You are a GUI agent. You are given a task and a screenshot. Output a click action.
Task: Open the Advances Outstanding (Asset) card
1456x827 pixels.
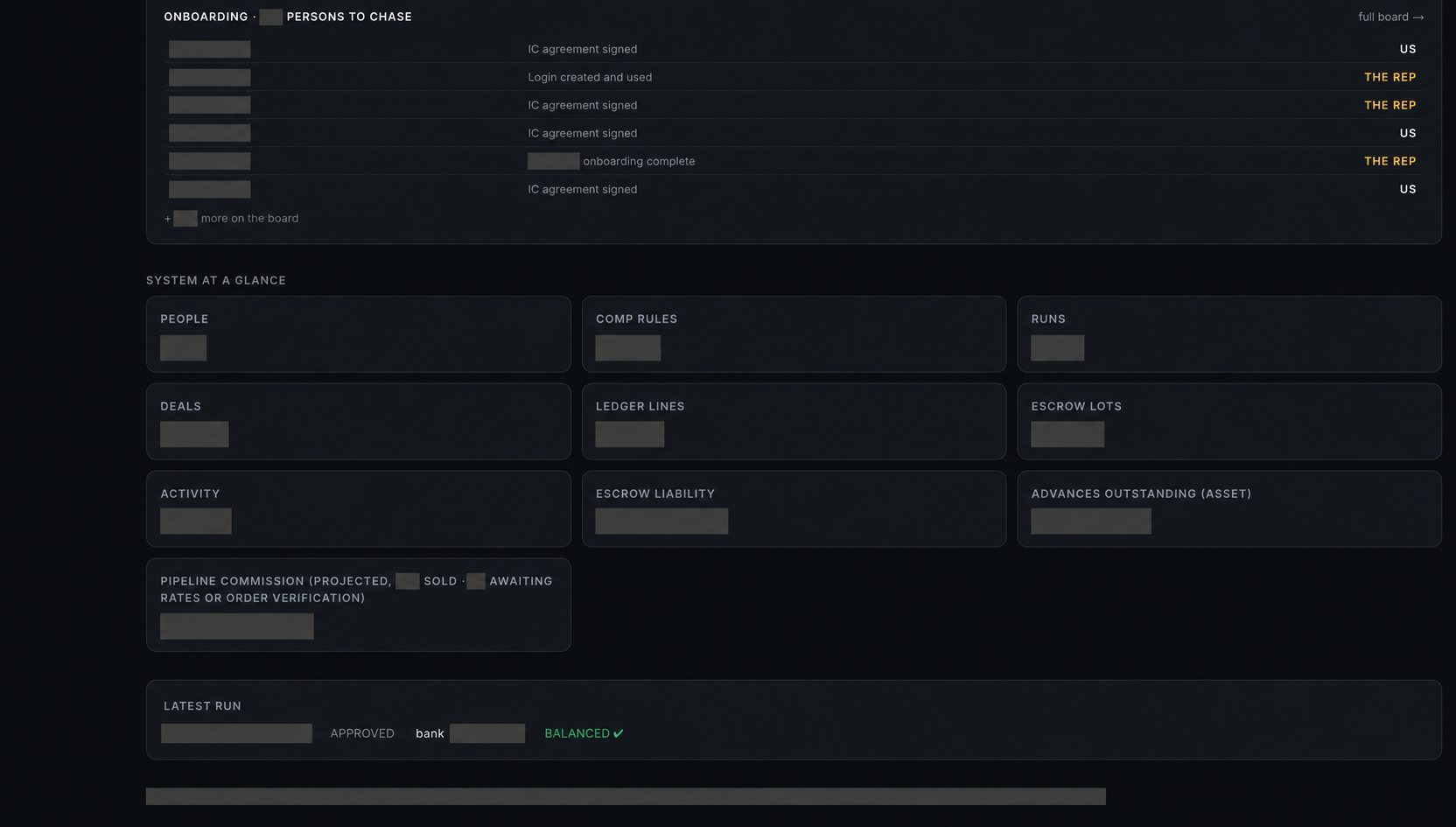1228,509
